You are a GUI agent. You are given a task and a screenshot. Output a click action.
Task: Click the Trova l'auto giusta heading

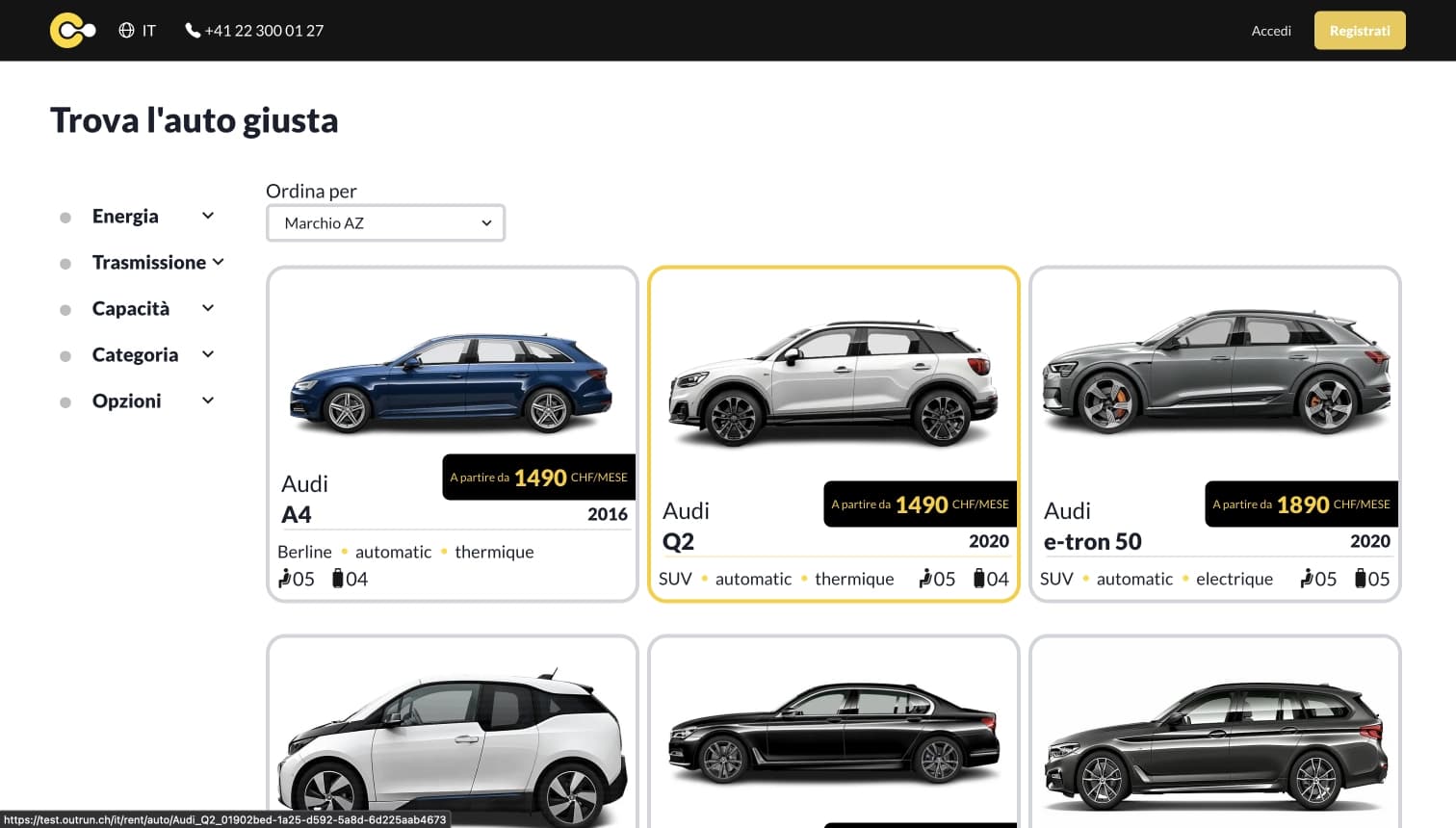[195, 120]
